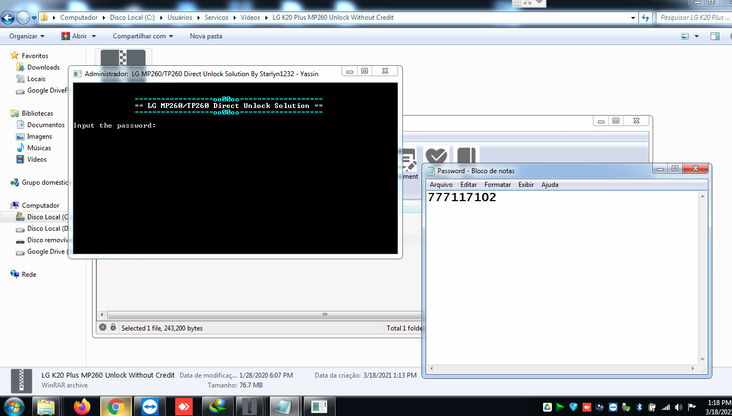This screenshot has height=416, width=732.
Task: Click Bluetooth tray icon
Action: (640, 407)
